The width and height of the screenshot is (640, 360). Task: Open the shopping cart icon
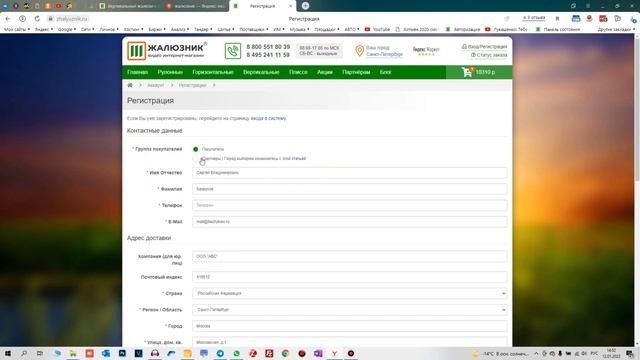pos(467,72)
